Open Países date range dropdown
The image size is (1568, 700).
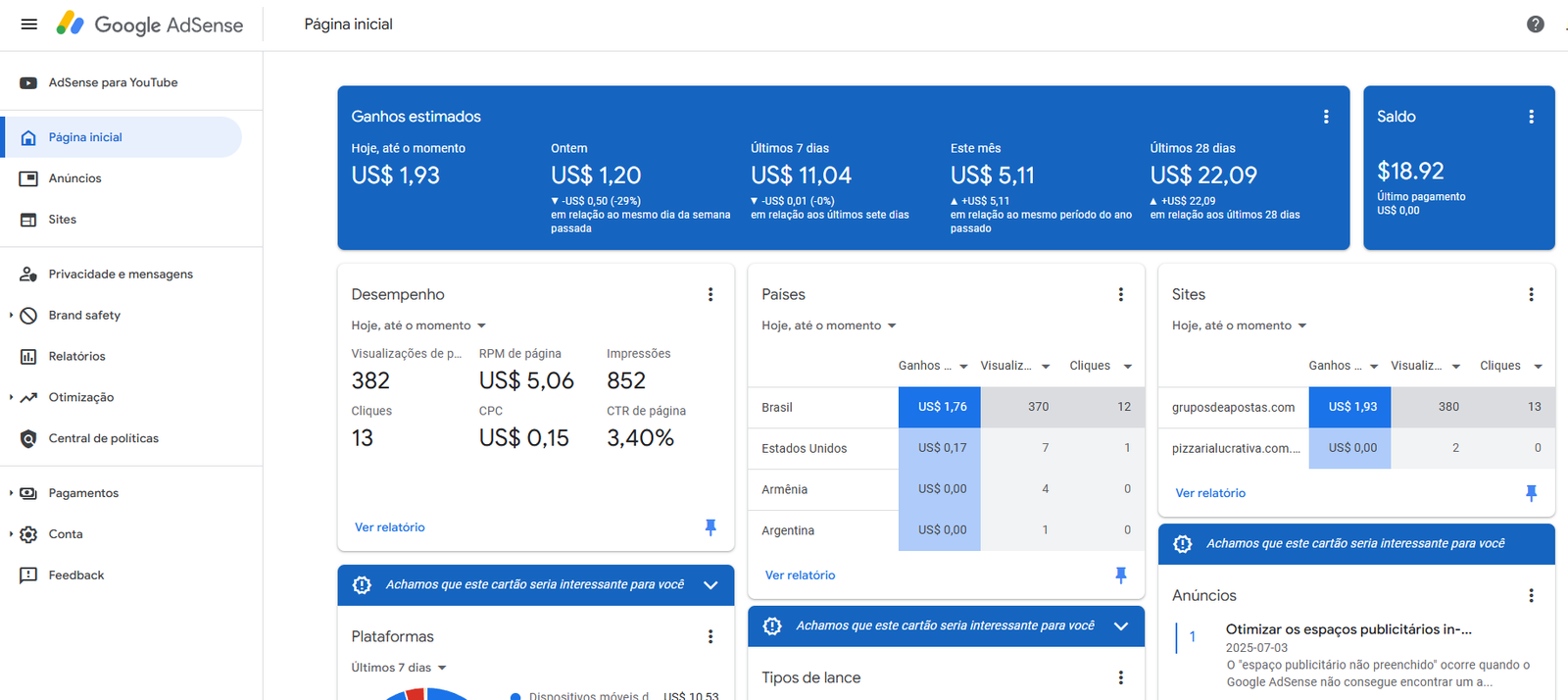pos(829,325)
